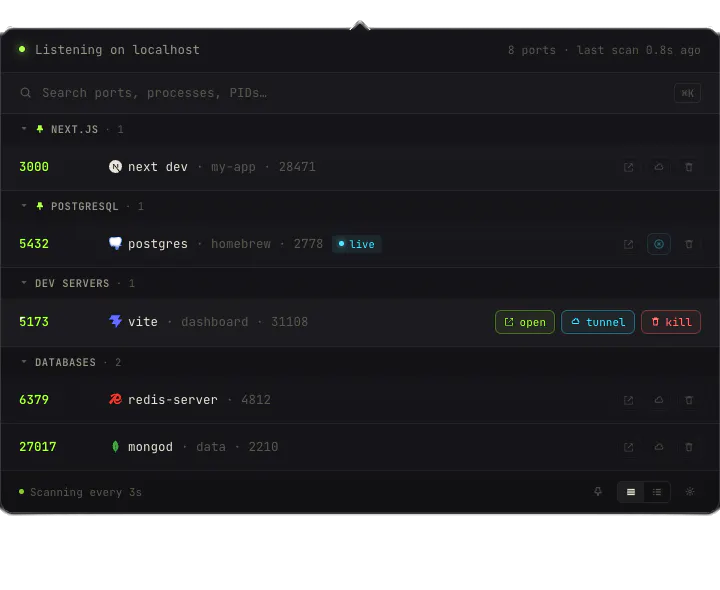Open port 3000 next dev in browser
This screenshot has width=720, height=590.
tap(629, 167)
